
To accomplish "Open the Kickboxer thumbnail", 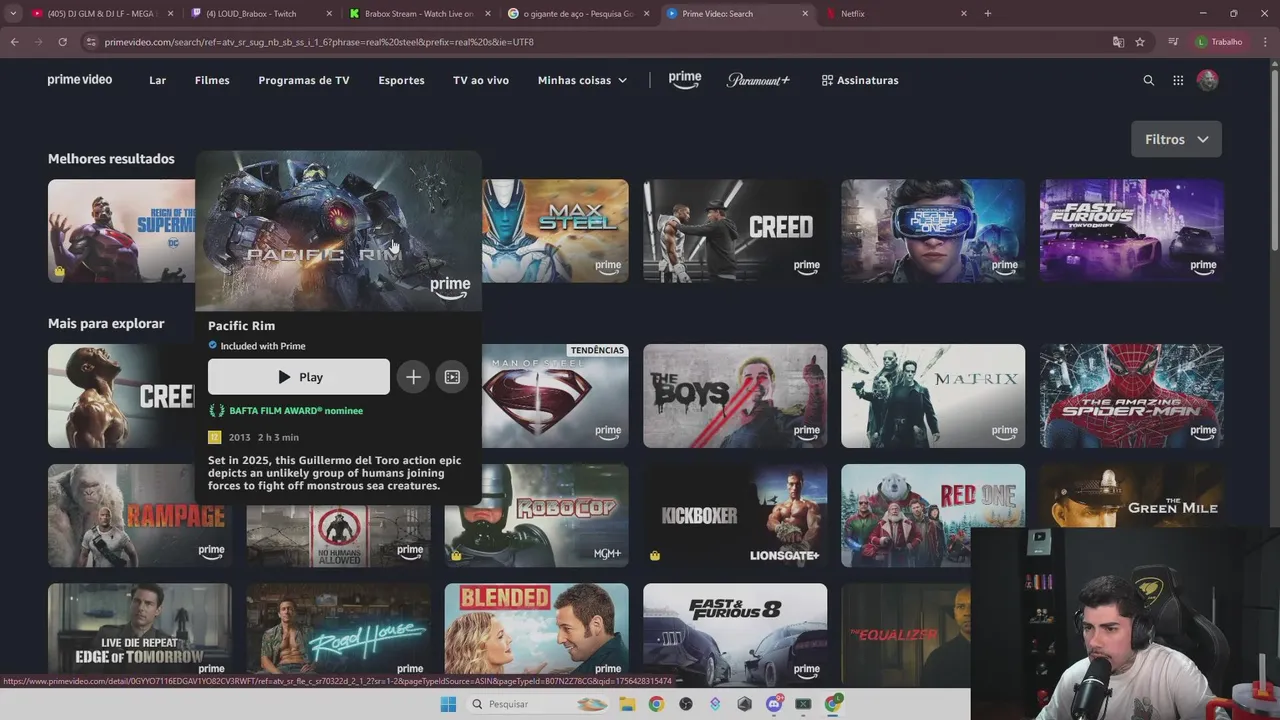I will 735,516.
